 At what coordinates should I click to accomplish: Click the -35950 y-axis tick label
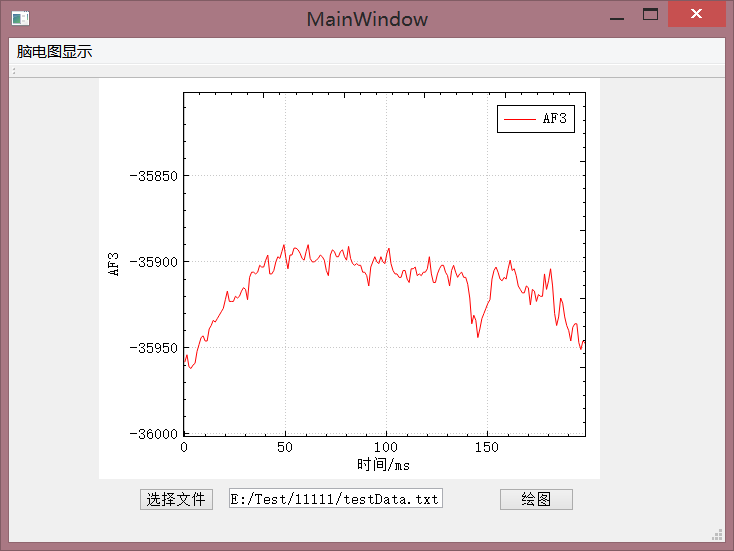[x=154, y=348]
